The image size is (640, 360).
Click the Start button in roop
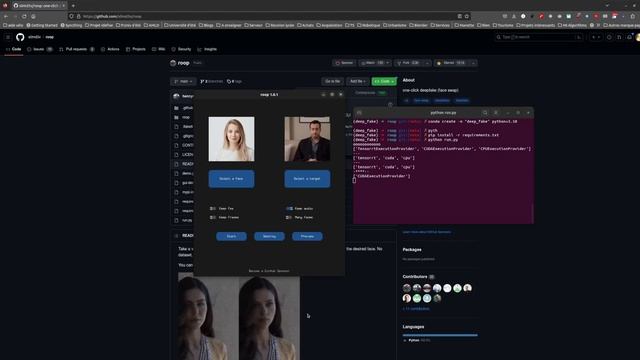tap(231, 236)
